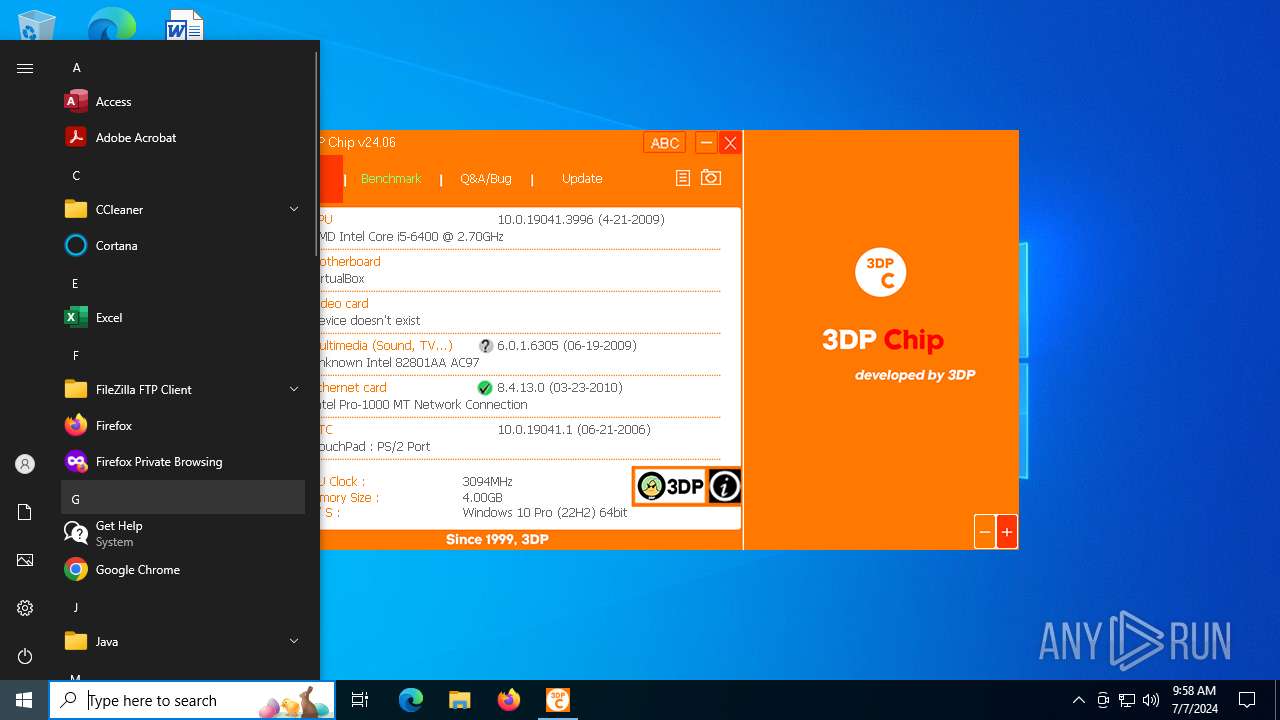Click the Video card label link
The image size is (1280, 720).
click(x=344, y=303)
